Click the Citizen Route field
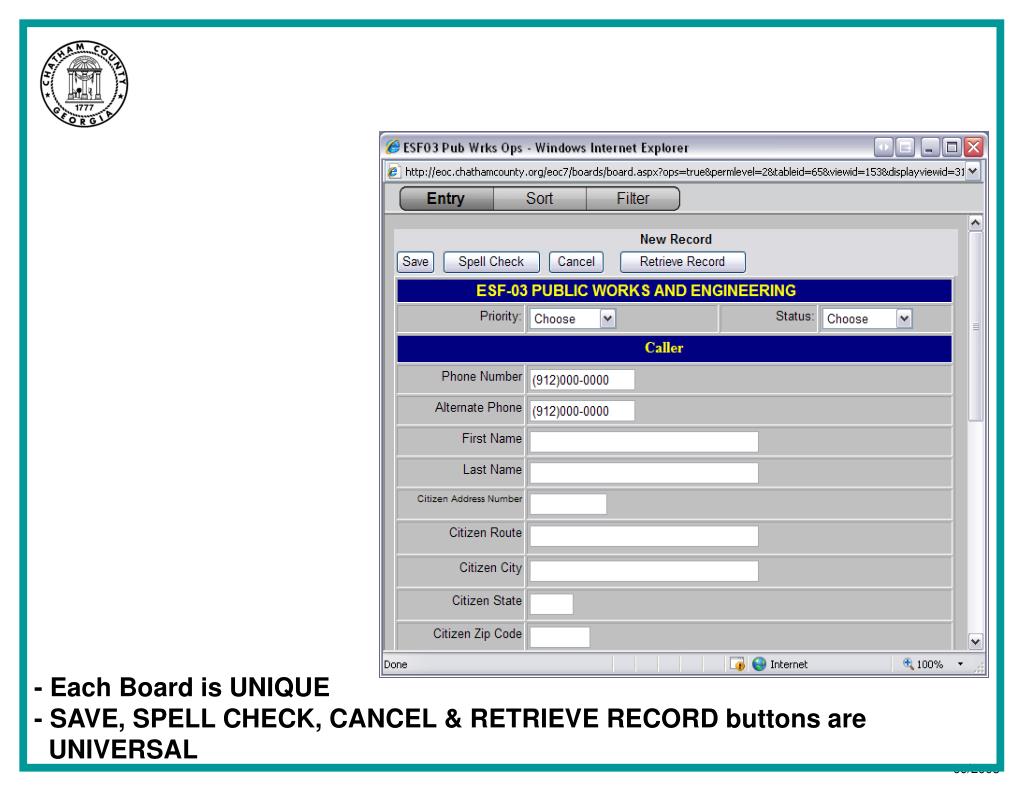The image size is (1024, 791). [644, 536]
